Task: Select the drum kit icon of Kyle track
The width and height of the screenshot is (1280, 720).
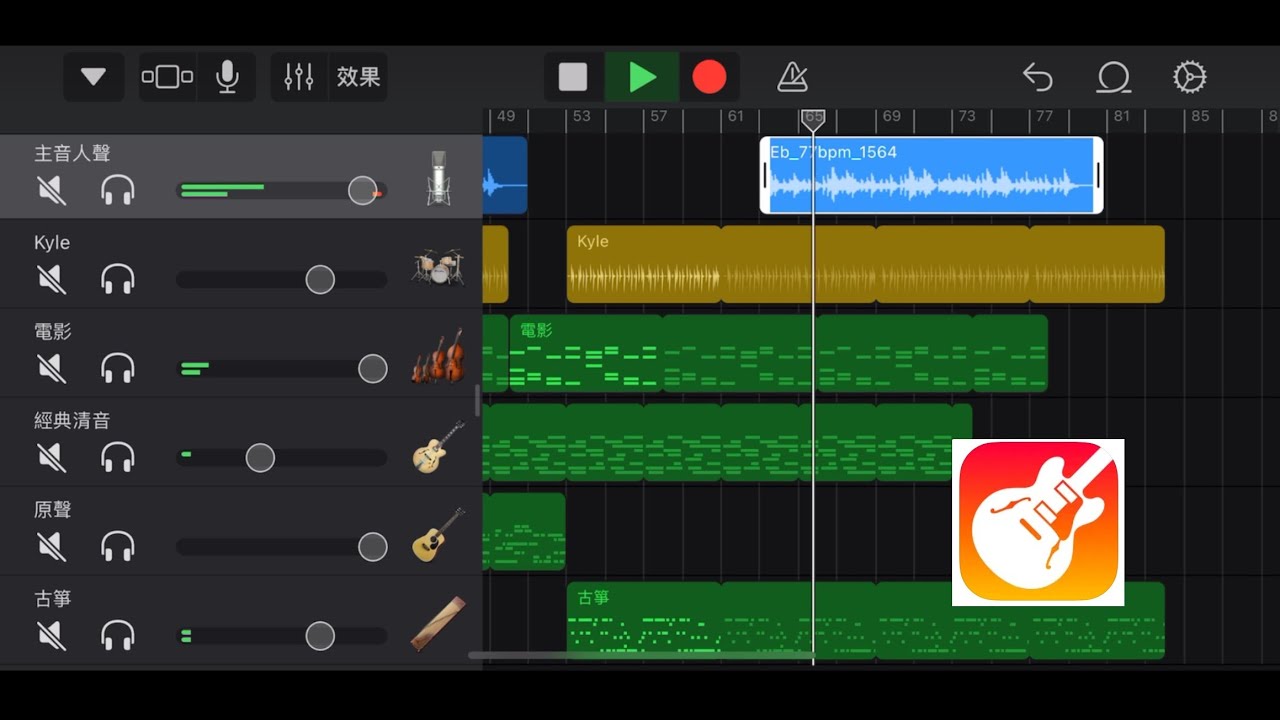Action: click(438, 267)
